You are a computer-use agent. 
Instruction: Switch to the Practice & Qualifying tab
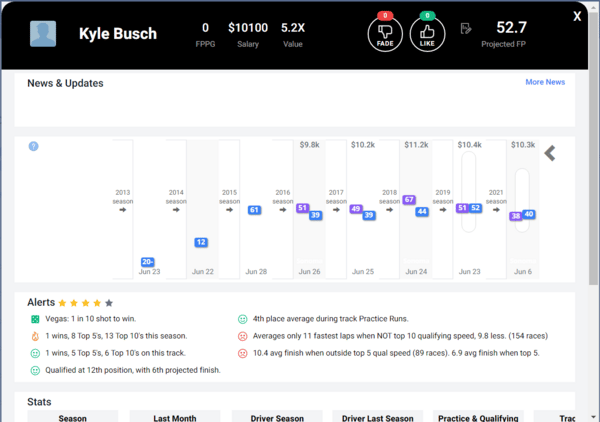[x=478, y=417]
